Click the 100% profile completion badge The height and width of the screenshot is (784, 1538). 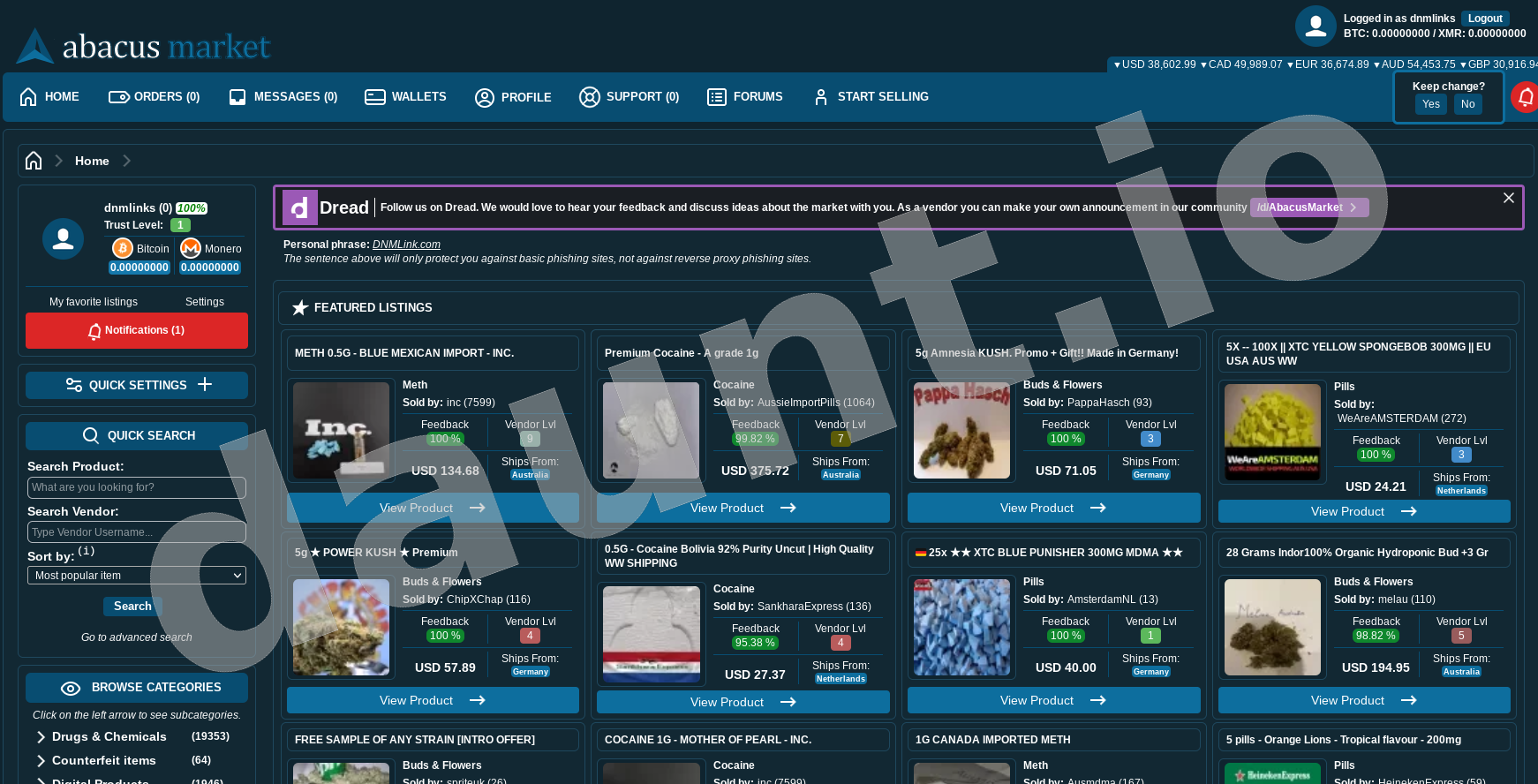pos(192,208)
